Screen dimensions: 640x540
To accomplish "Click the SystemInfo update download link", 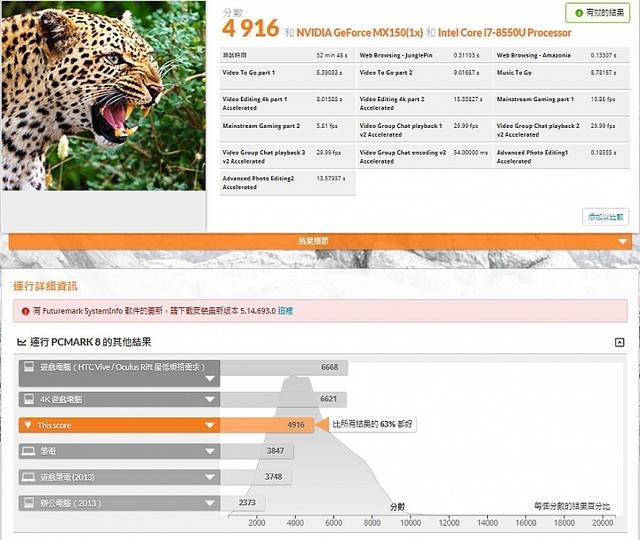I will coord(285,311).
